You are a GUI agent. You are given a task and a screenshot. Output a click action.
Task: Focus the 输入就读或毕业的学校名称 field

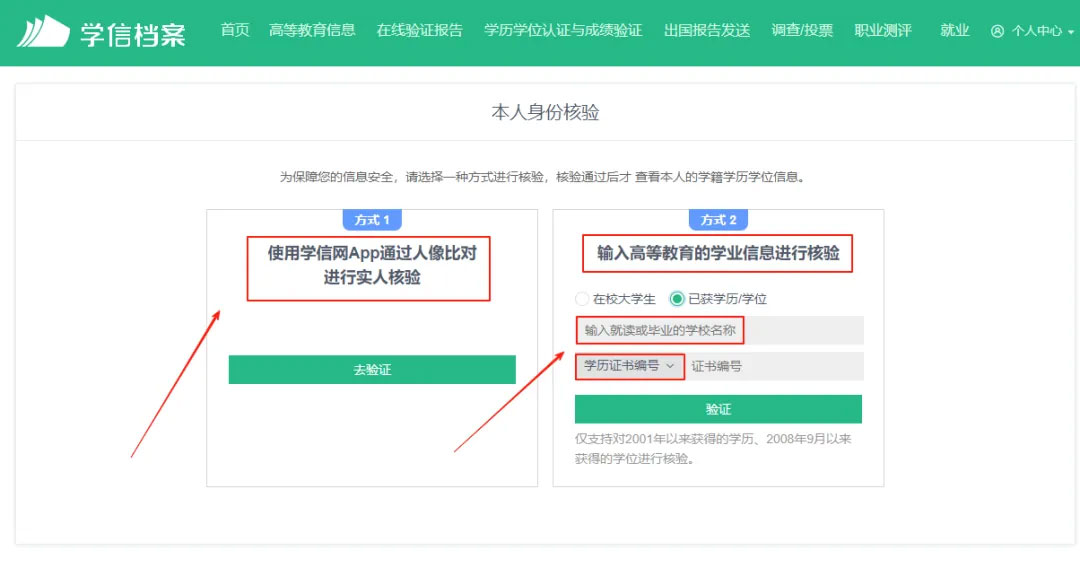point(718,330)
